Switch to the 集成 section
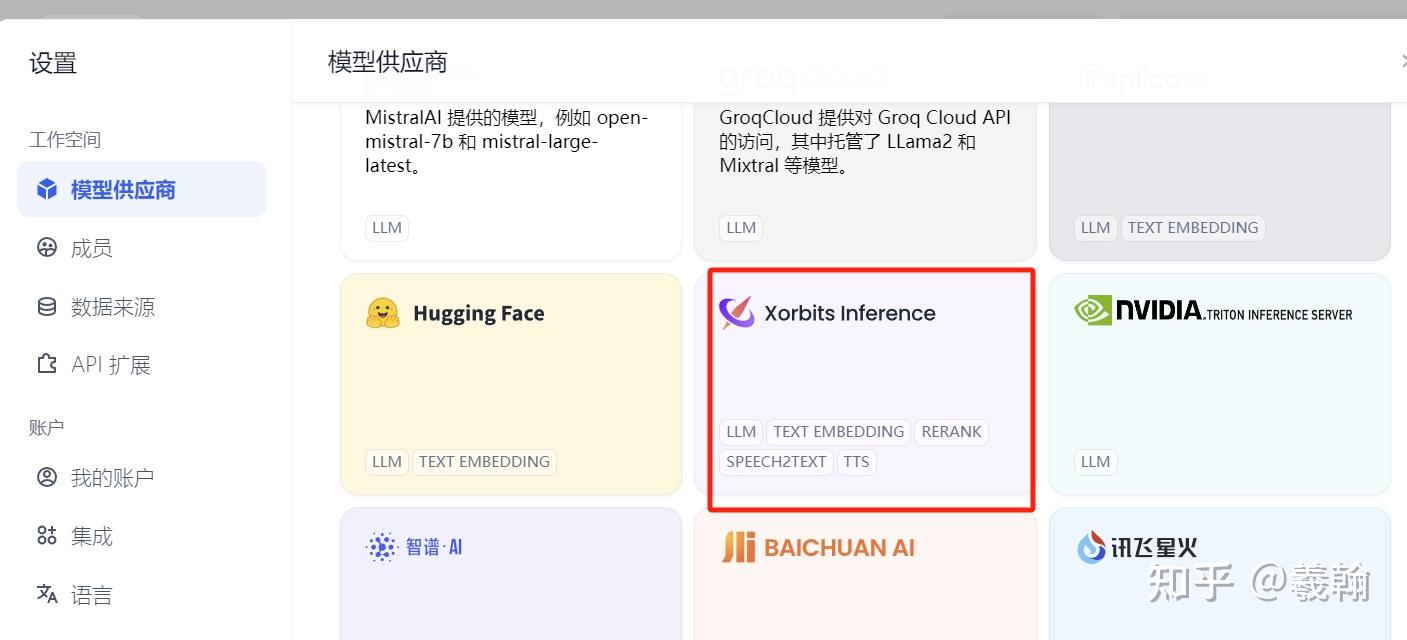 pyautogui.click(x=47, y=535)
